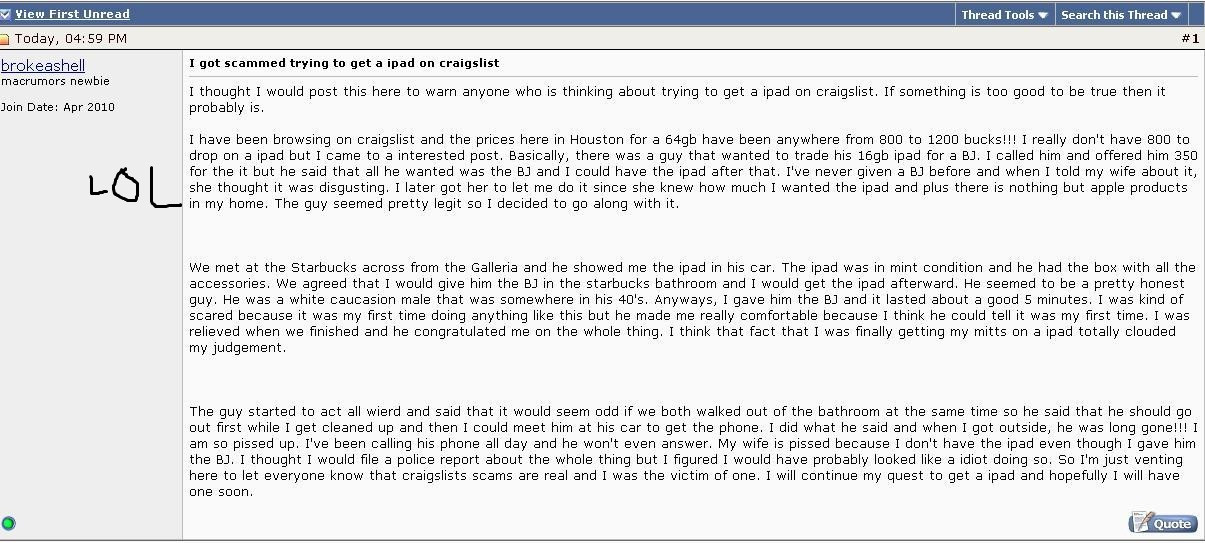Open the Thread Tools menu
This screenshot has width=1205, height=543.
pyautogui.click(x=997, y=15)
